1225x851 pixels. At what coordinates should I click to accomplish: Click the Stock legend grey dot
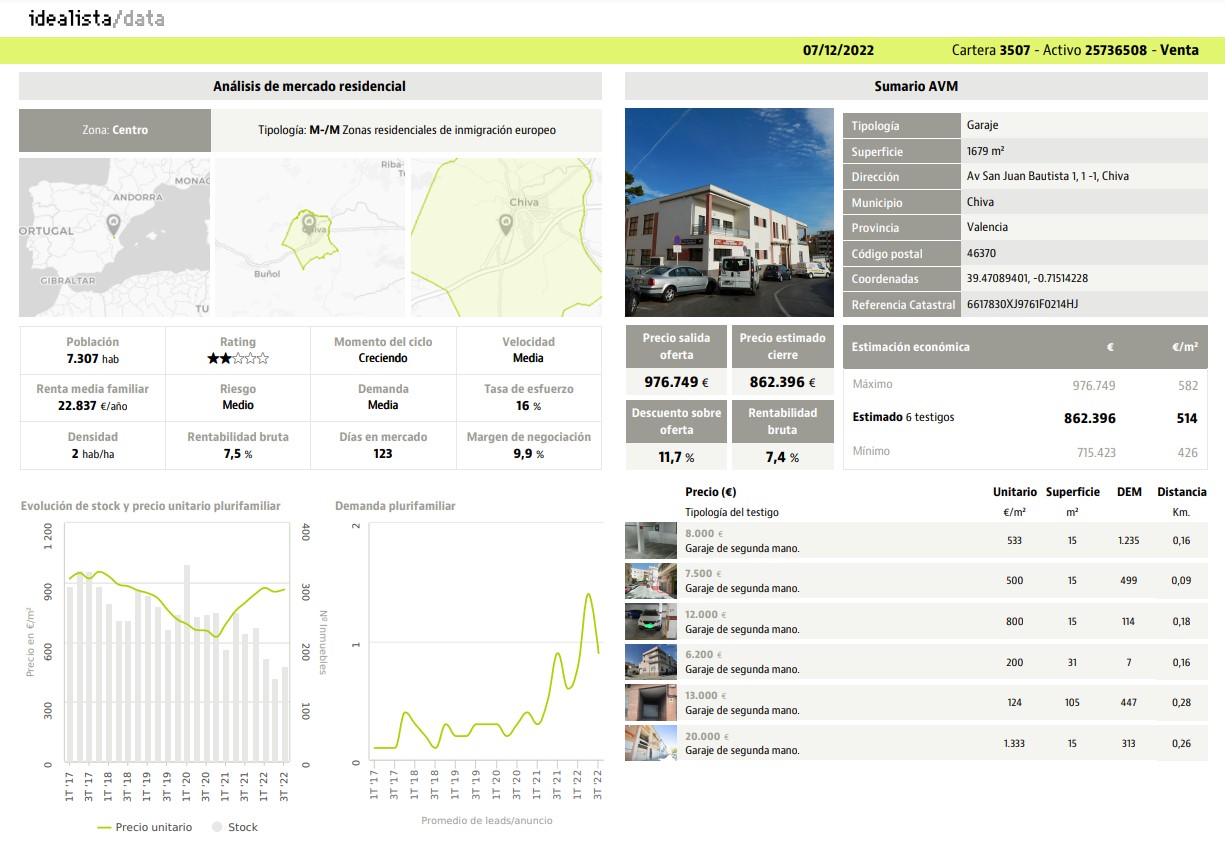(x=216, y=827)
